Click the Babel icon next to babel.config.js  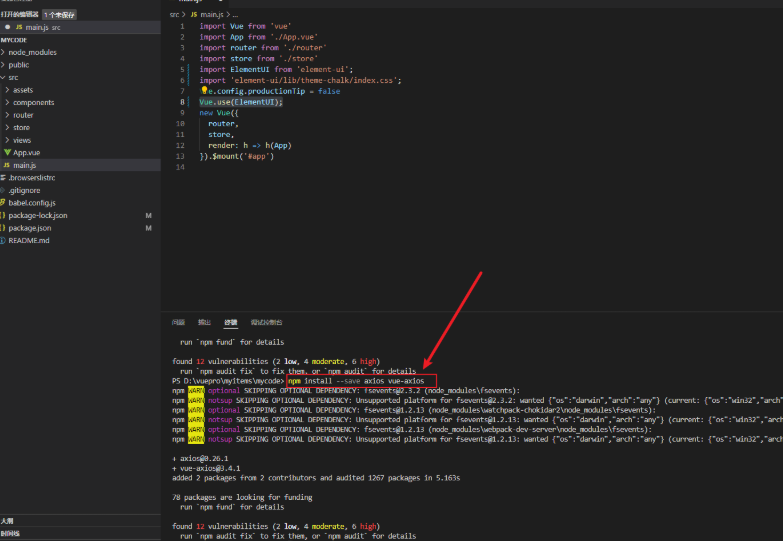(3, 202)
